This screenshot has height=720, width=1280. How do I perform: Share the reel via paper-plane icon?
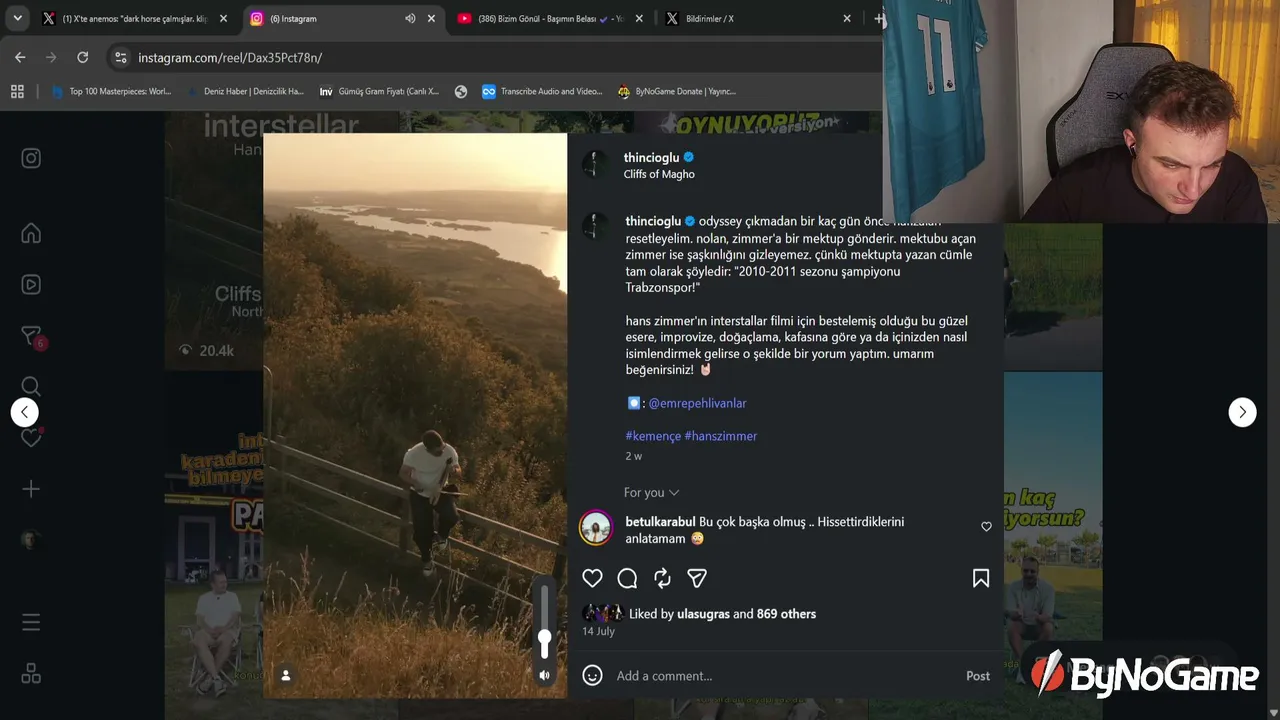pyautogui.click(x=697, y=578)
